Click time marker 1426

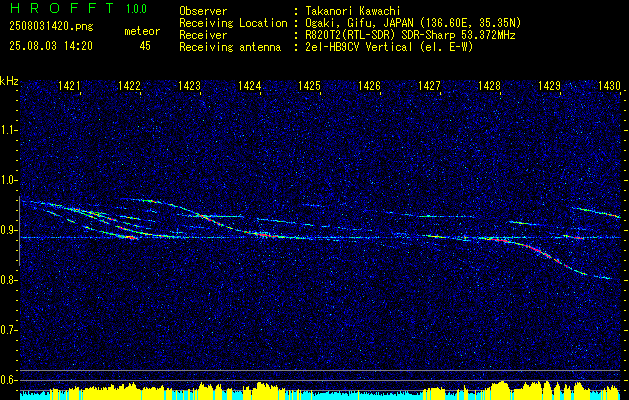[x=369, y=85]
